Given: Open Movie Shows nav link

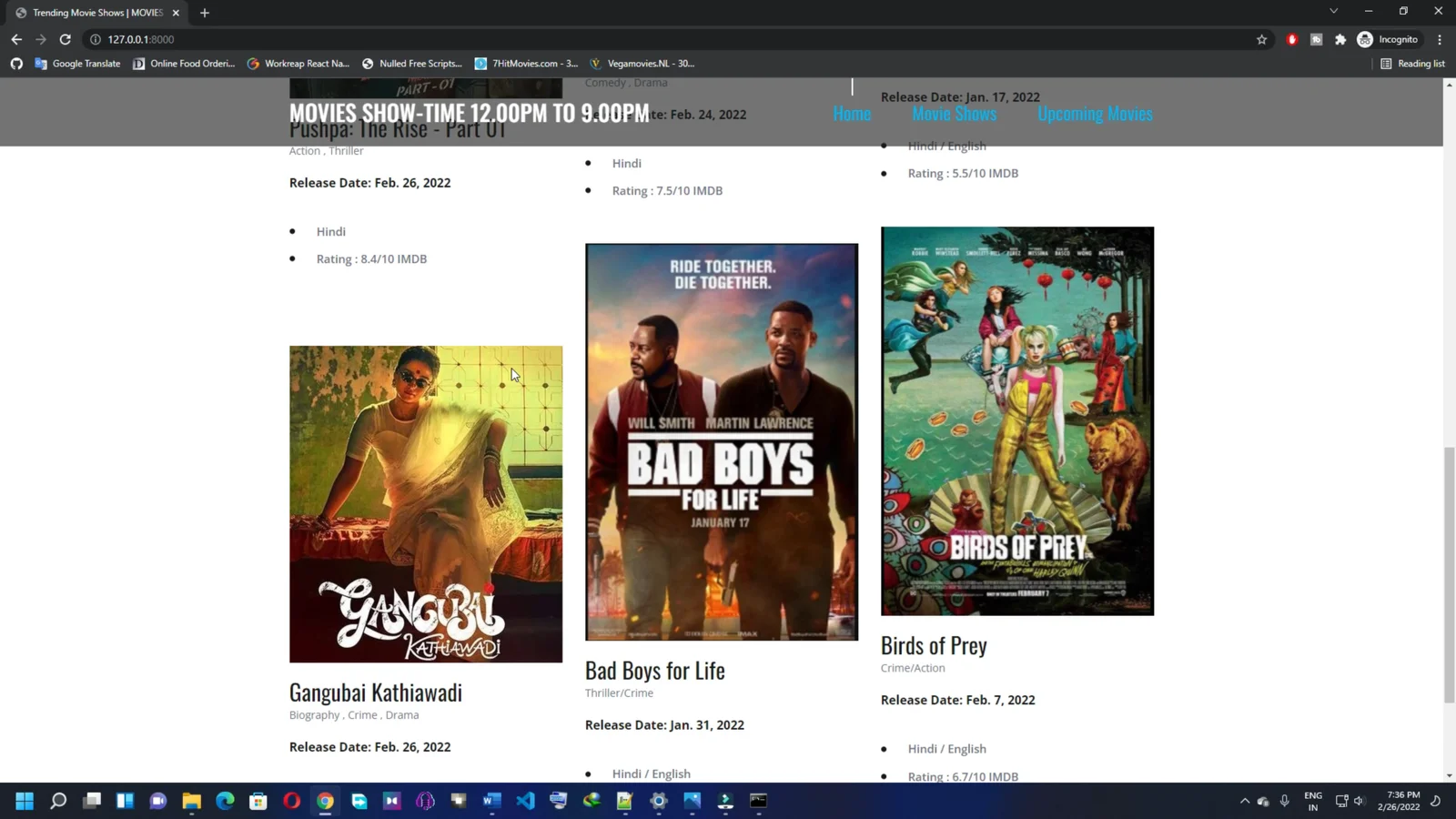Looking at the screenshot, I should pos(954,114).
